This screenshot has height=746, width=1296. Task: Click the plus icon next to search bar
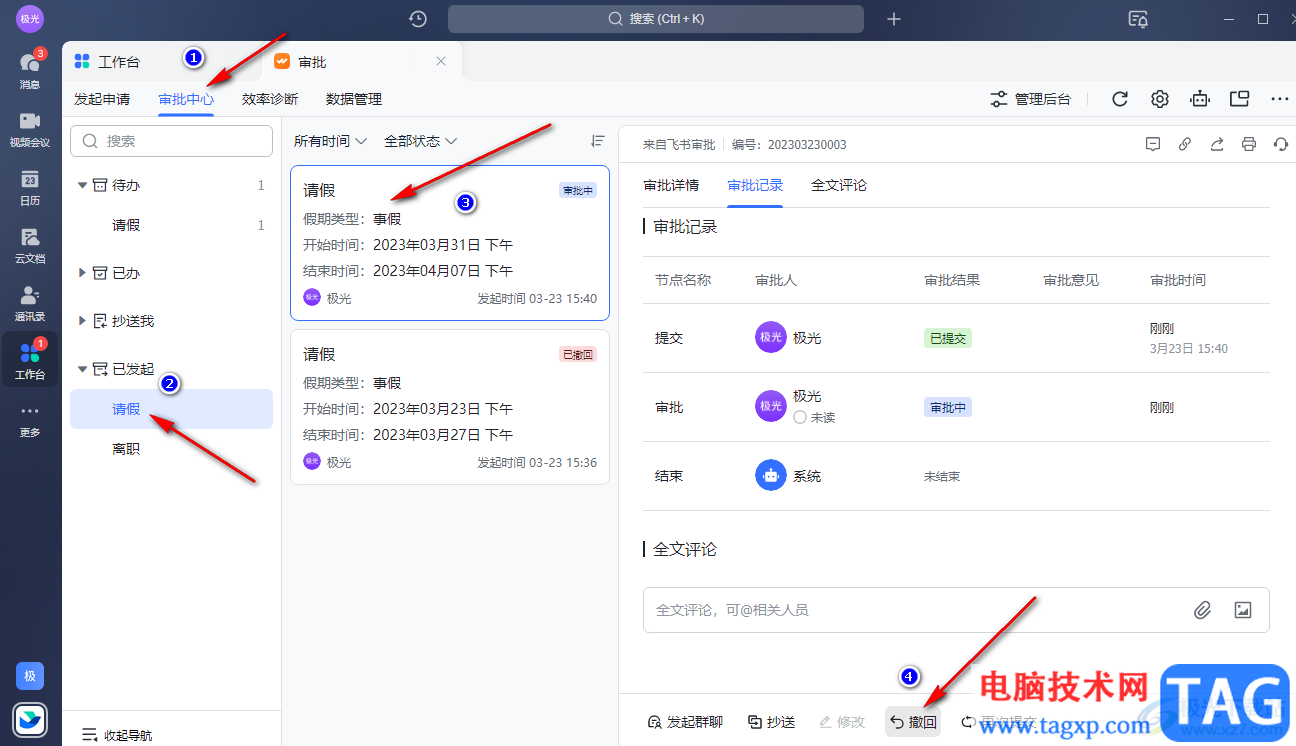coord(894,19)
